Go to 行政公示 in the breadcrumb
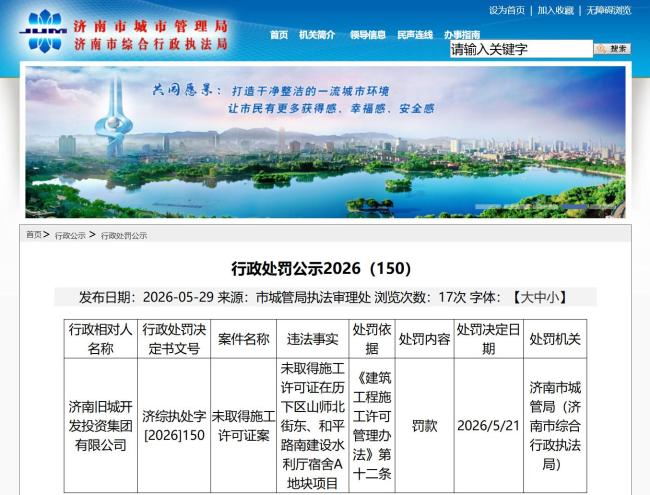Image resolution: width=650 pixels, height=495 pixels. 70,235
